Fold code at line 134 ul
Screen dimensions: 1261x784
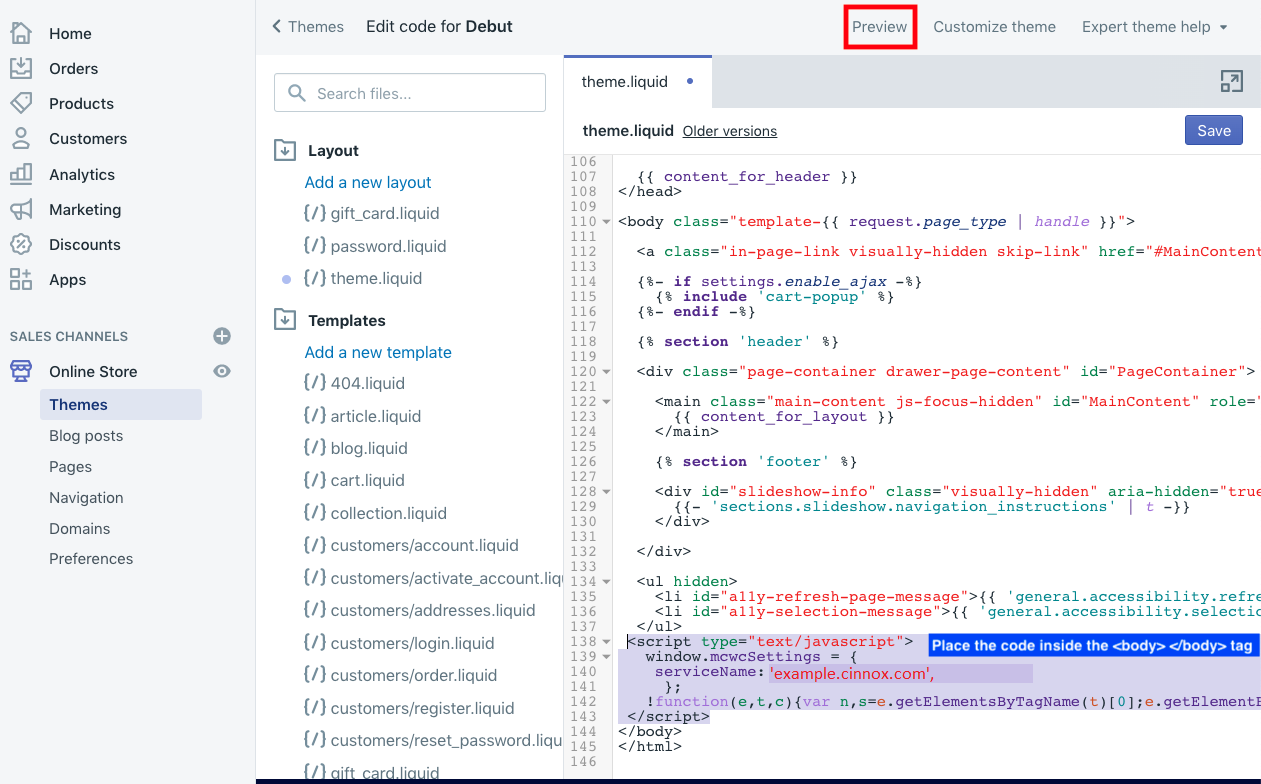(x=606, y=582)
